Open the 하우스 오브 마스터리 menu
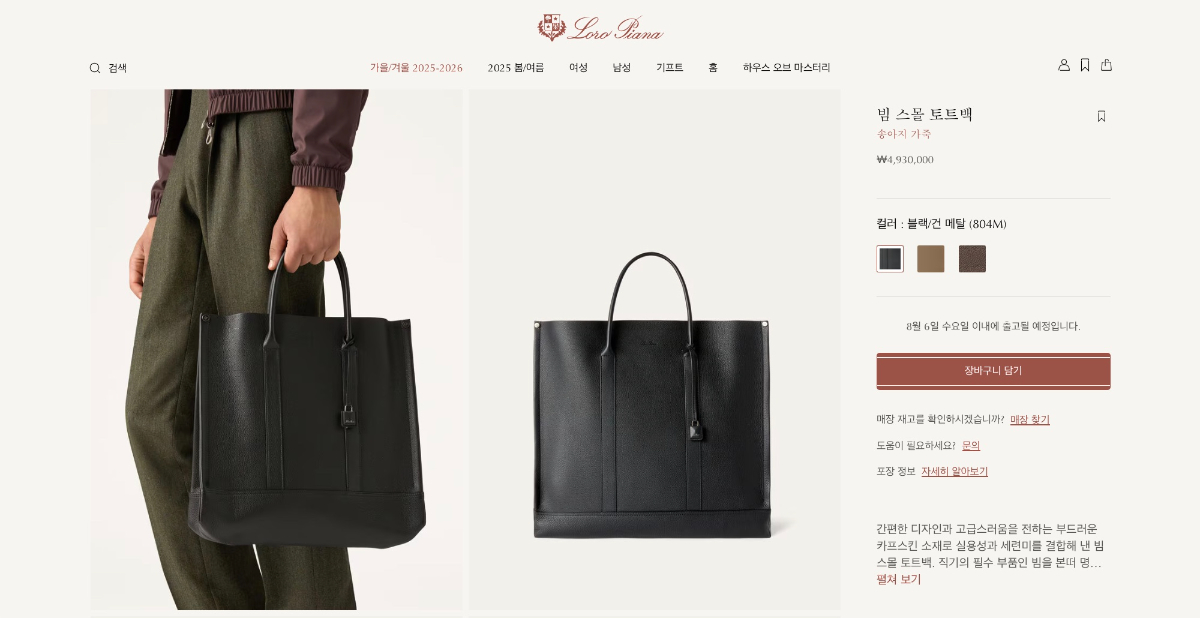The image size is (1200, 618). (x=786, y=68)
